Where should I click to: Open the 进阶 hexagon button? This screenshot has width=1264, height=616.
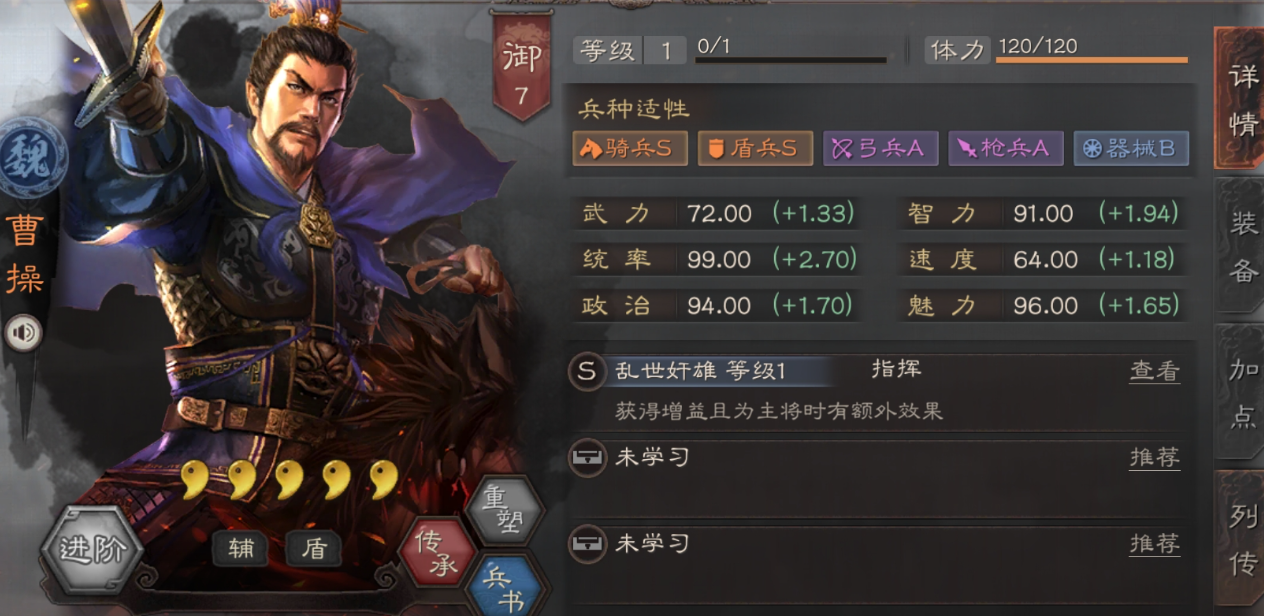tap(93, 550)
